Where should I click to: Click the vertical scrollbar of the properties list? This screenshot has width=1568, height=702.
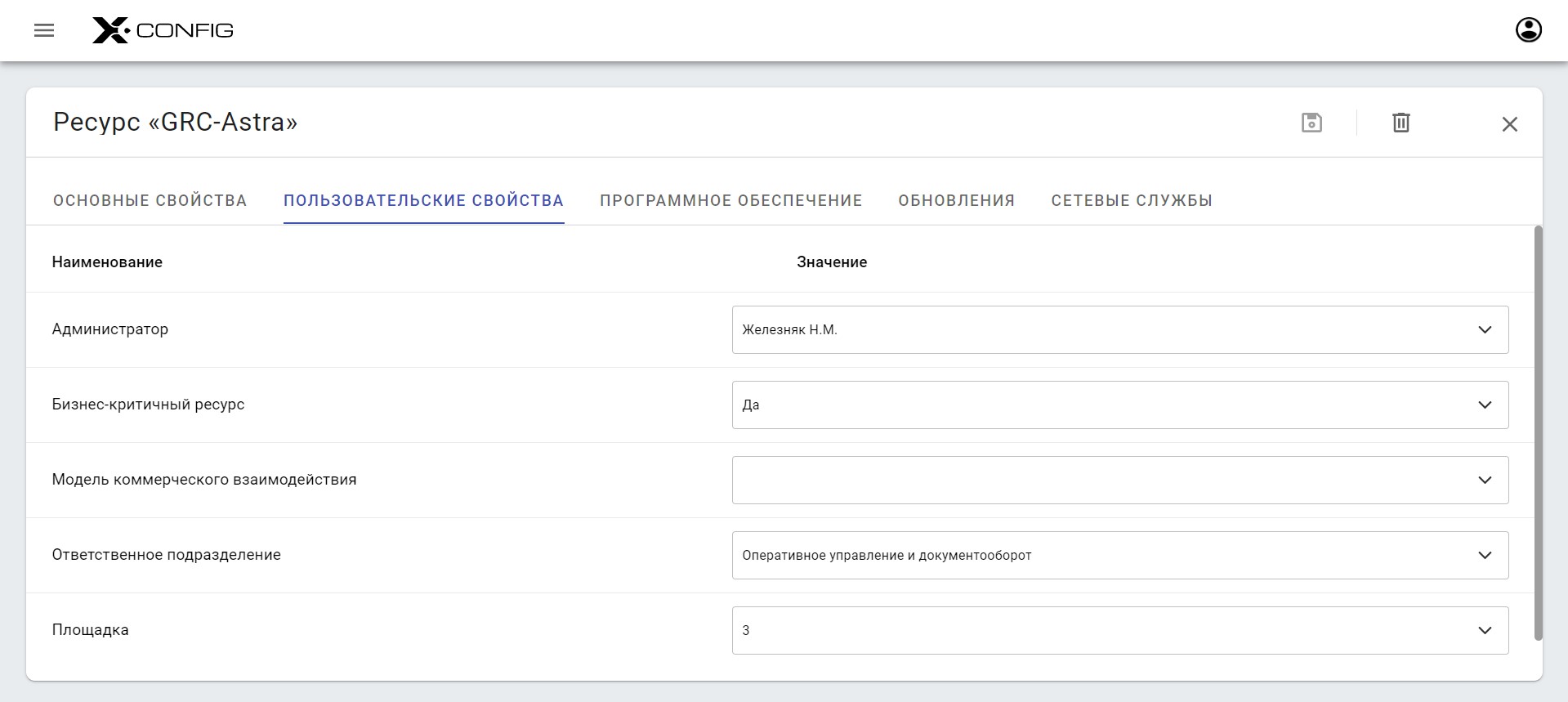point(1539,433)
